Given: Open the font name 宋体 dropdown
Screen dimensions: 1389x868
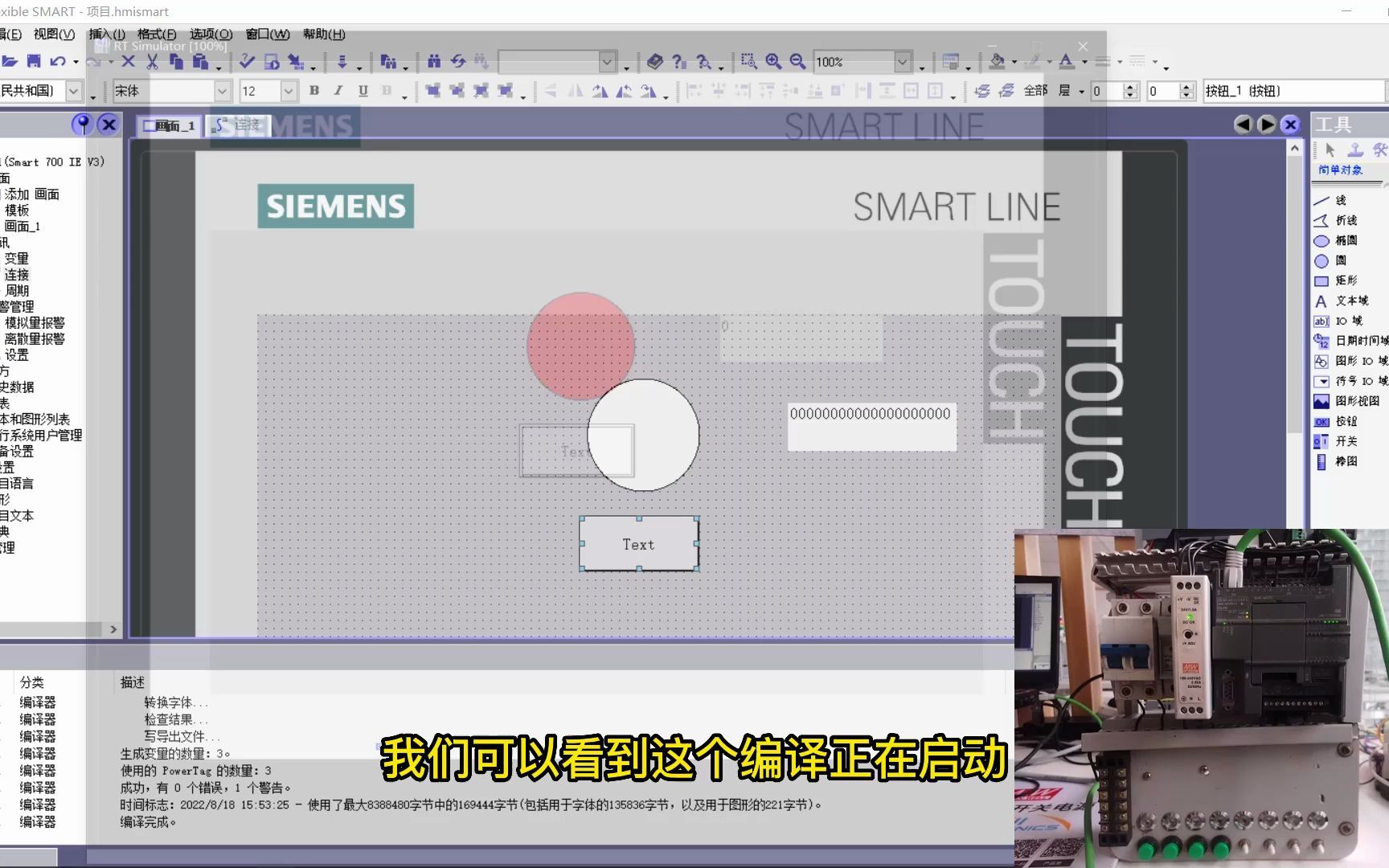Looking at the screenshot, I should pyautogui.click(x=223, y=91).
